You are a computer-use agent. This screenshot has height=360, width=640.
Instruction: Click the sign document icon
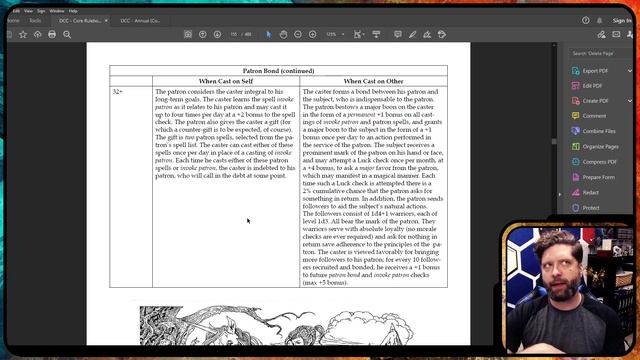click(x=427, y=35)
